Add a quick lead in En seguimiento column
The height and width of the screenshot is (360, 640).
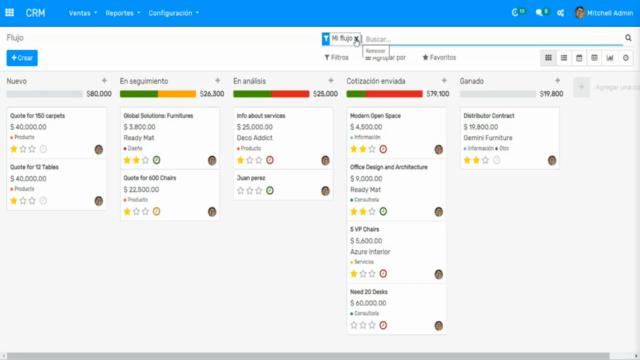[218, 81]
